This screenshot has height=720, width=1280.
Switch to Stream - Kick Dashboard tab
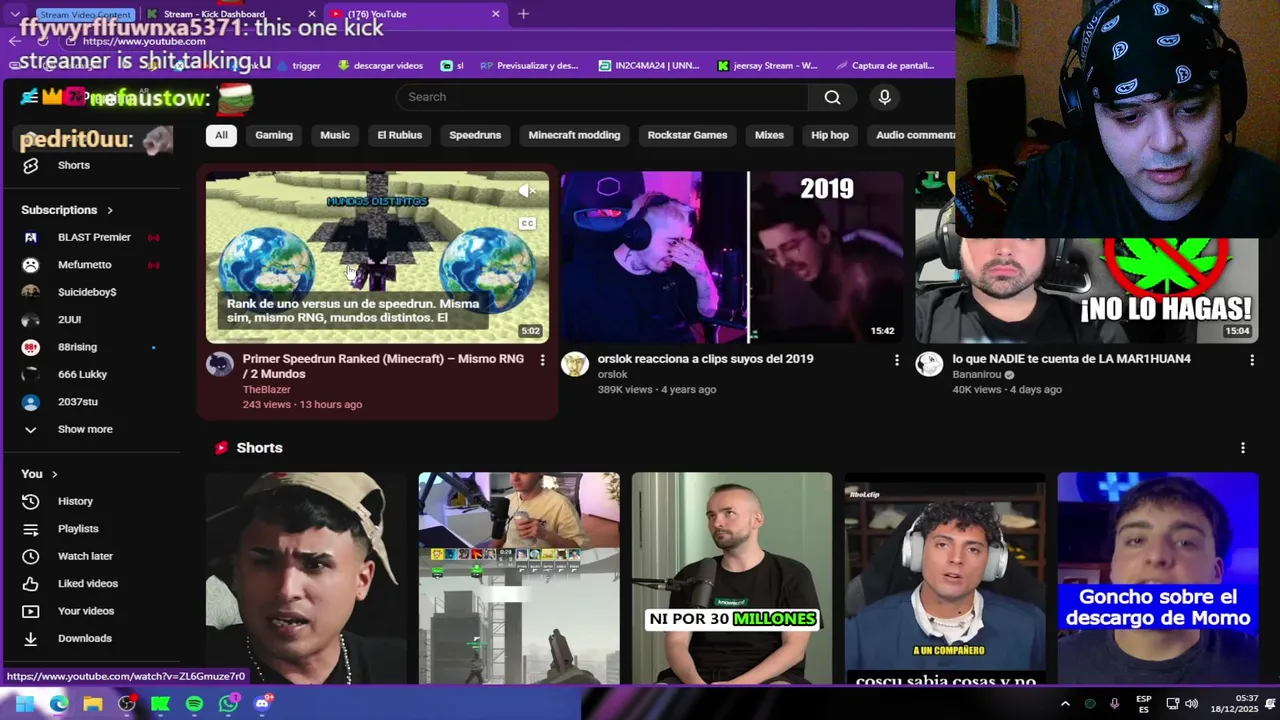230,14
